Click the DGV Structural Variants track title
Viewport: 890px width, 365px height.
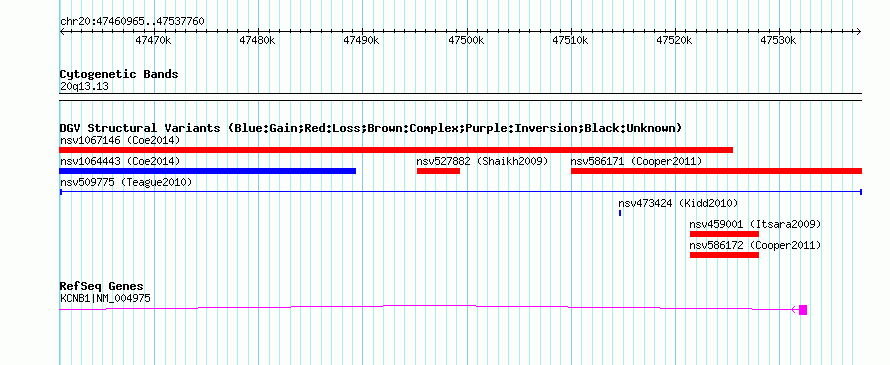(371, 128)
